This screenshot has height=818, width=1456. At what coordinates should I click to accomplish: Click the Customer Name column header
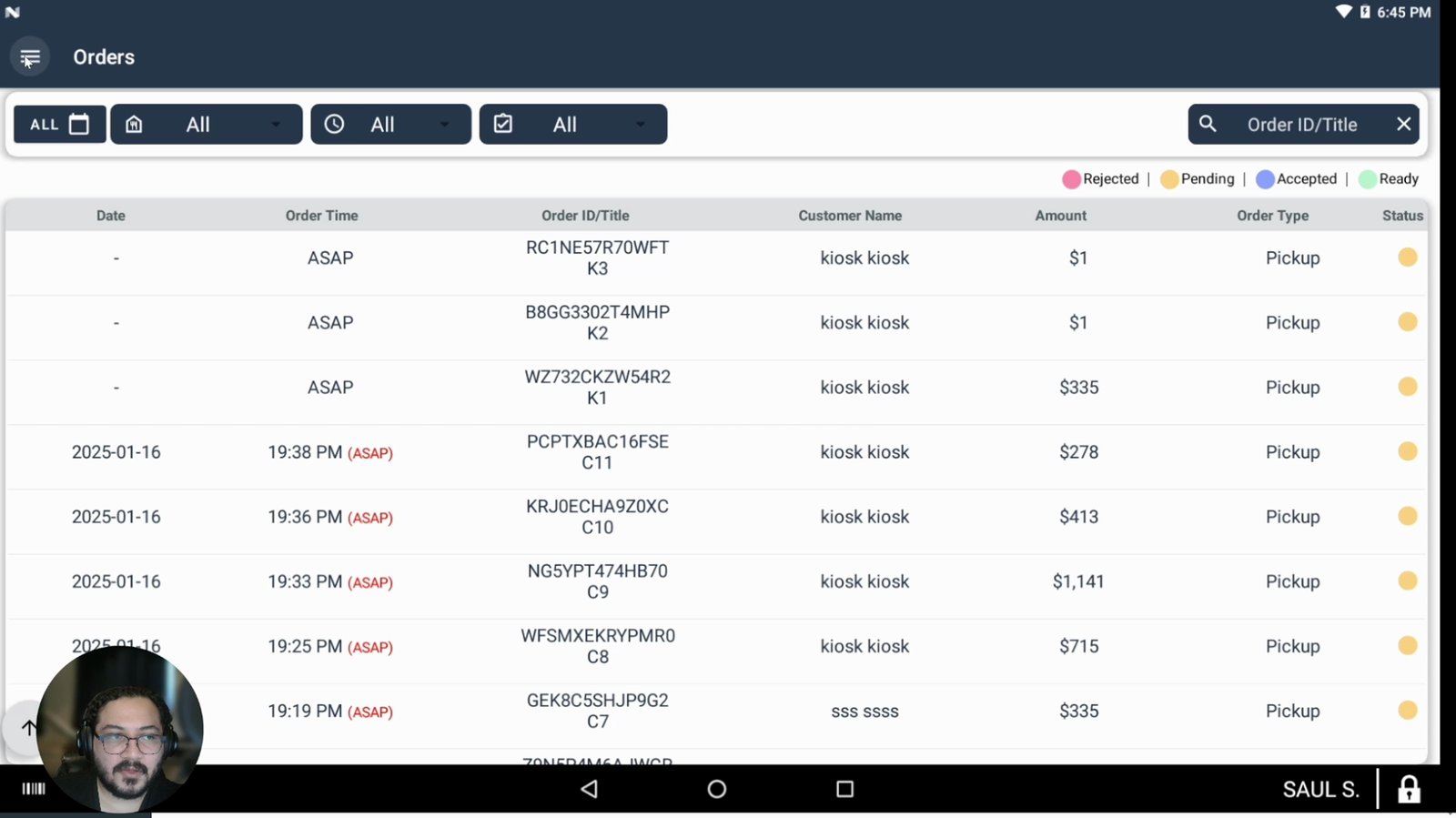point(850,216)
